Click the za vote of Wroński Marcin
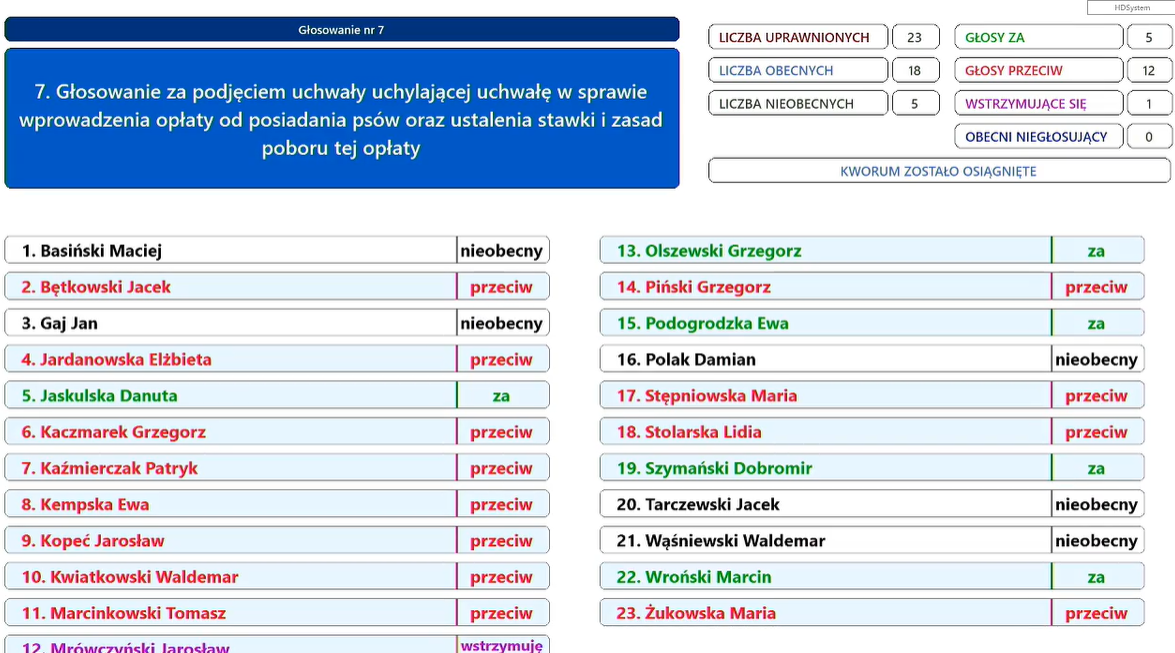 pyautogui.click(x=1096, y=577)
